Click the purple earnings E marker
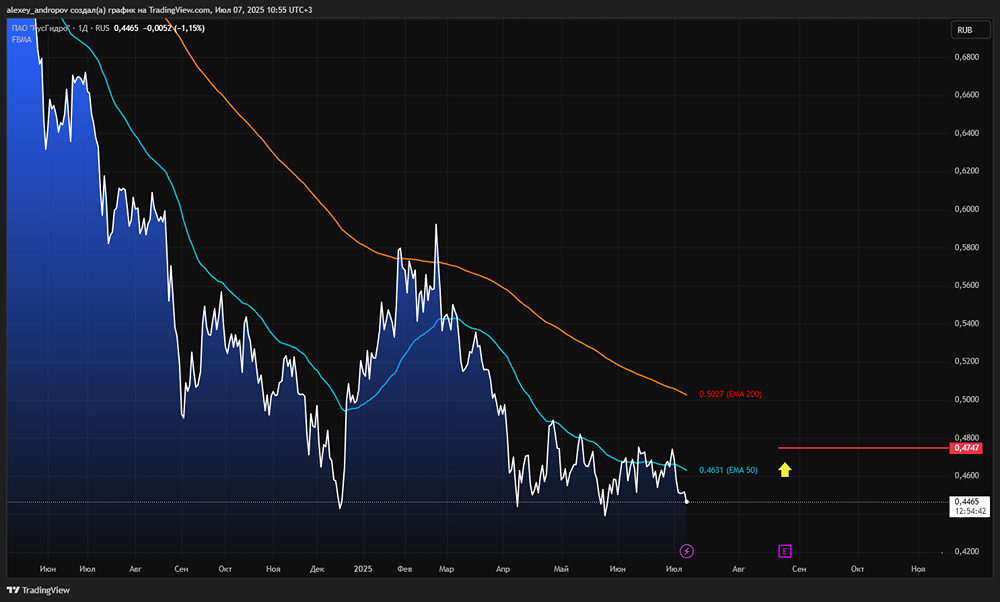This screenshot has height=602, width=1000. (x=784, y=551)
